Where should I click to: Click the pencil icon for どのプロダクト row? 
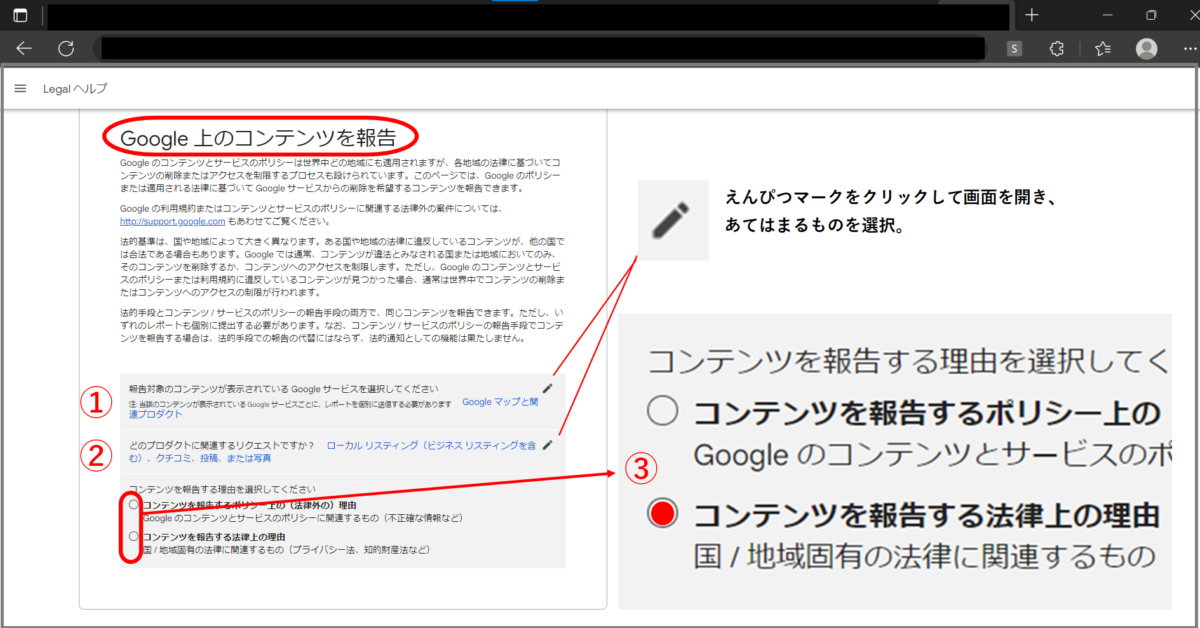547,445
